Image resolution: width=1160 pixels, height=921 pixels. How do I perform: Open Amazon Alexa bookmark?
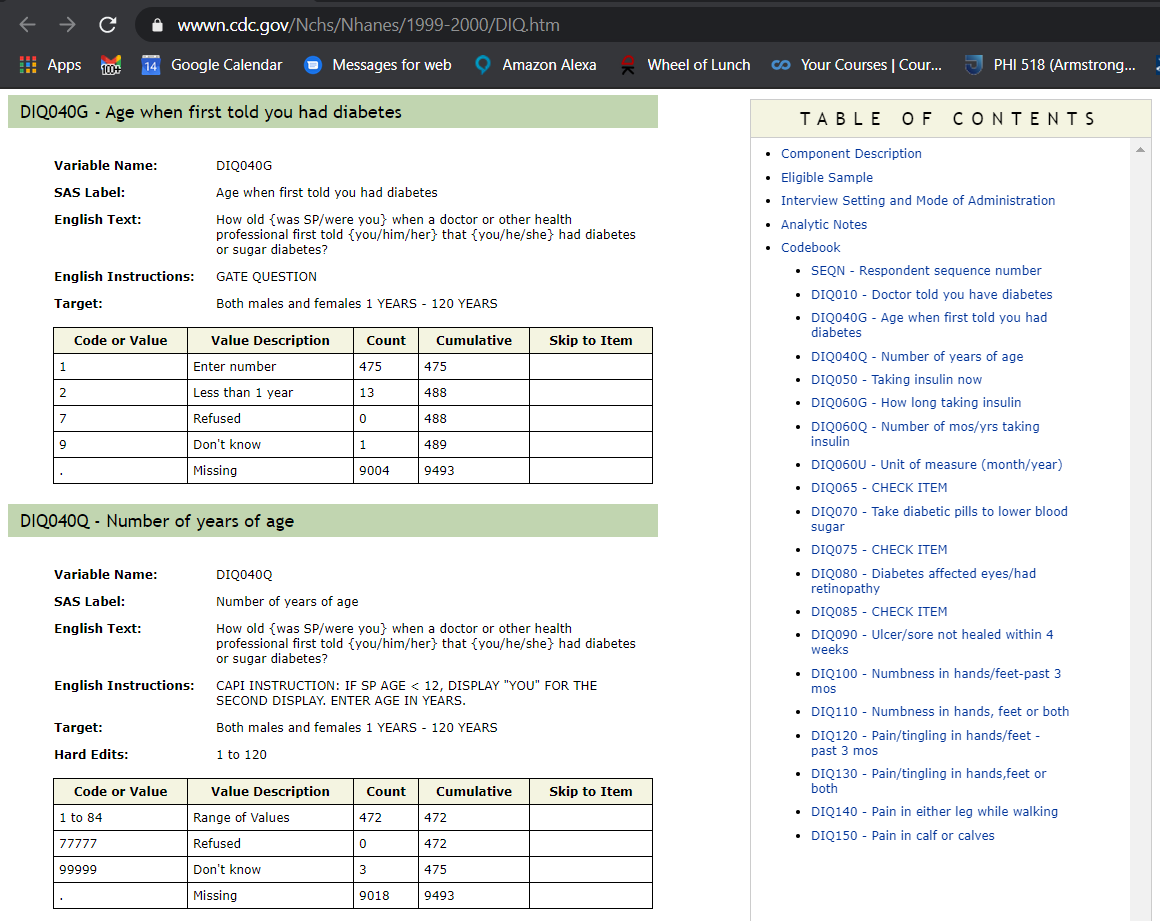tap(535, 65)
